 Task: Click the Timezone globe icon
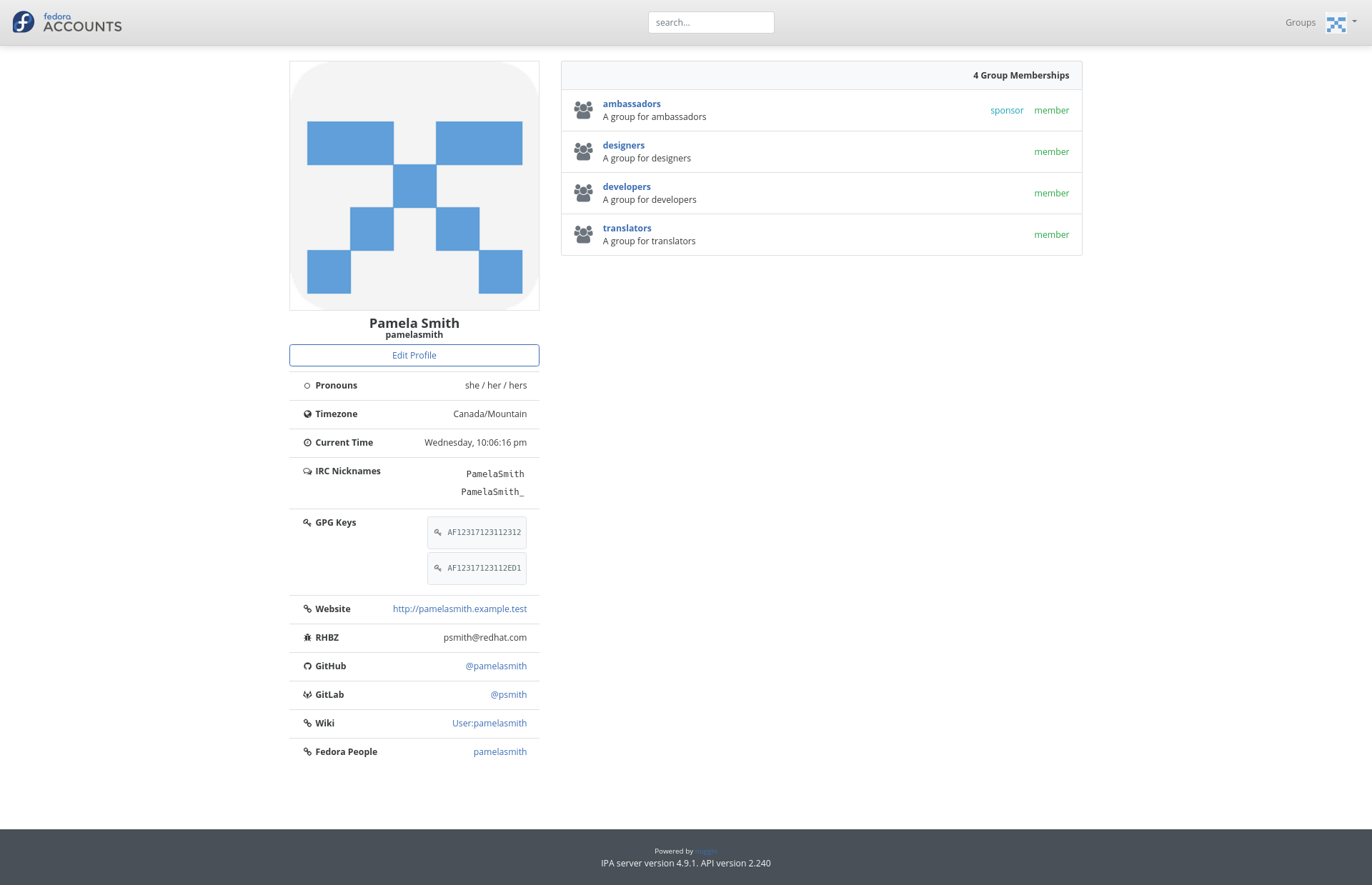307,414
